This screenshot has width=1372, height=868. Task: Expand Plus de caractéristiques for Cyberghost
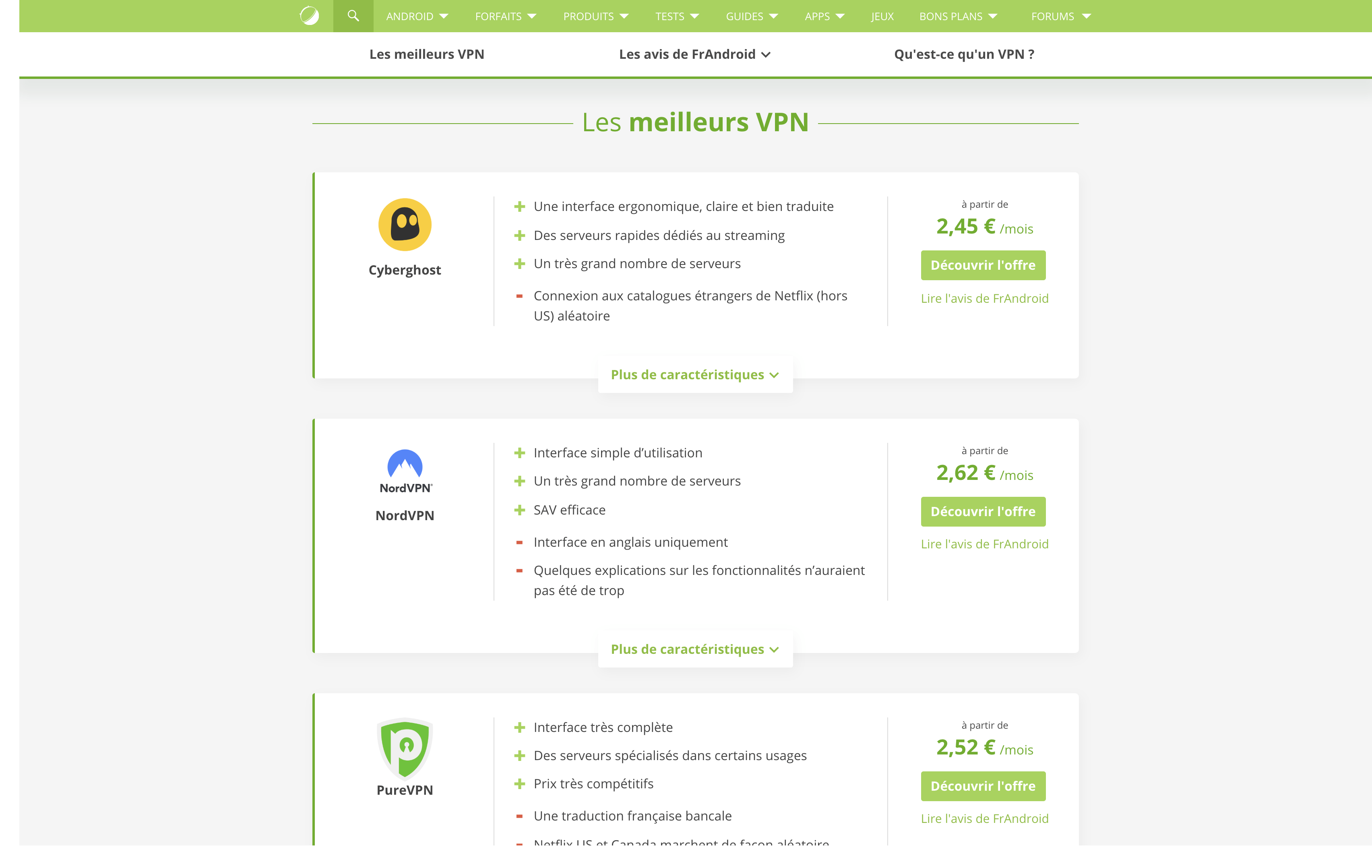click(695, 374)
